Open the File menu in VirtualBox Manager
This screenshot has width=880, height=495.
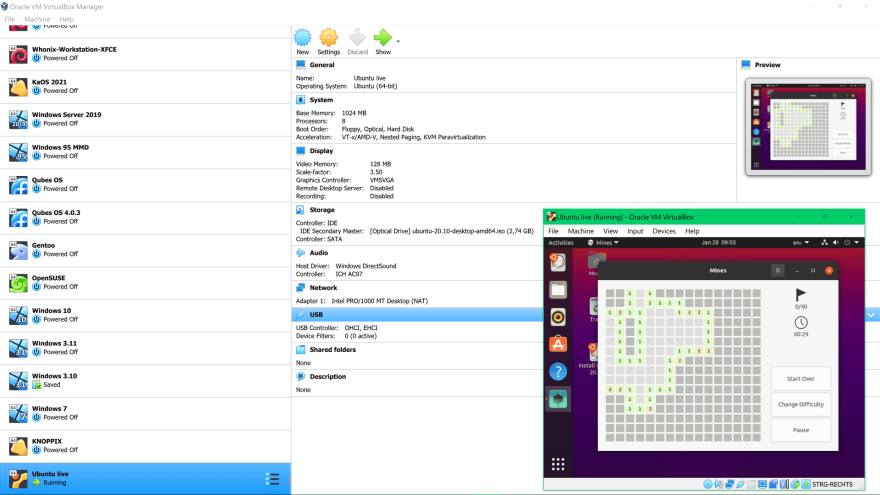click(10, 19)
